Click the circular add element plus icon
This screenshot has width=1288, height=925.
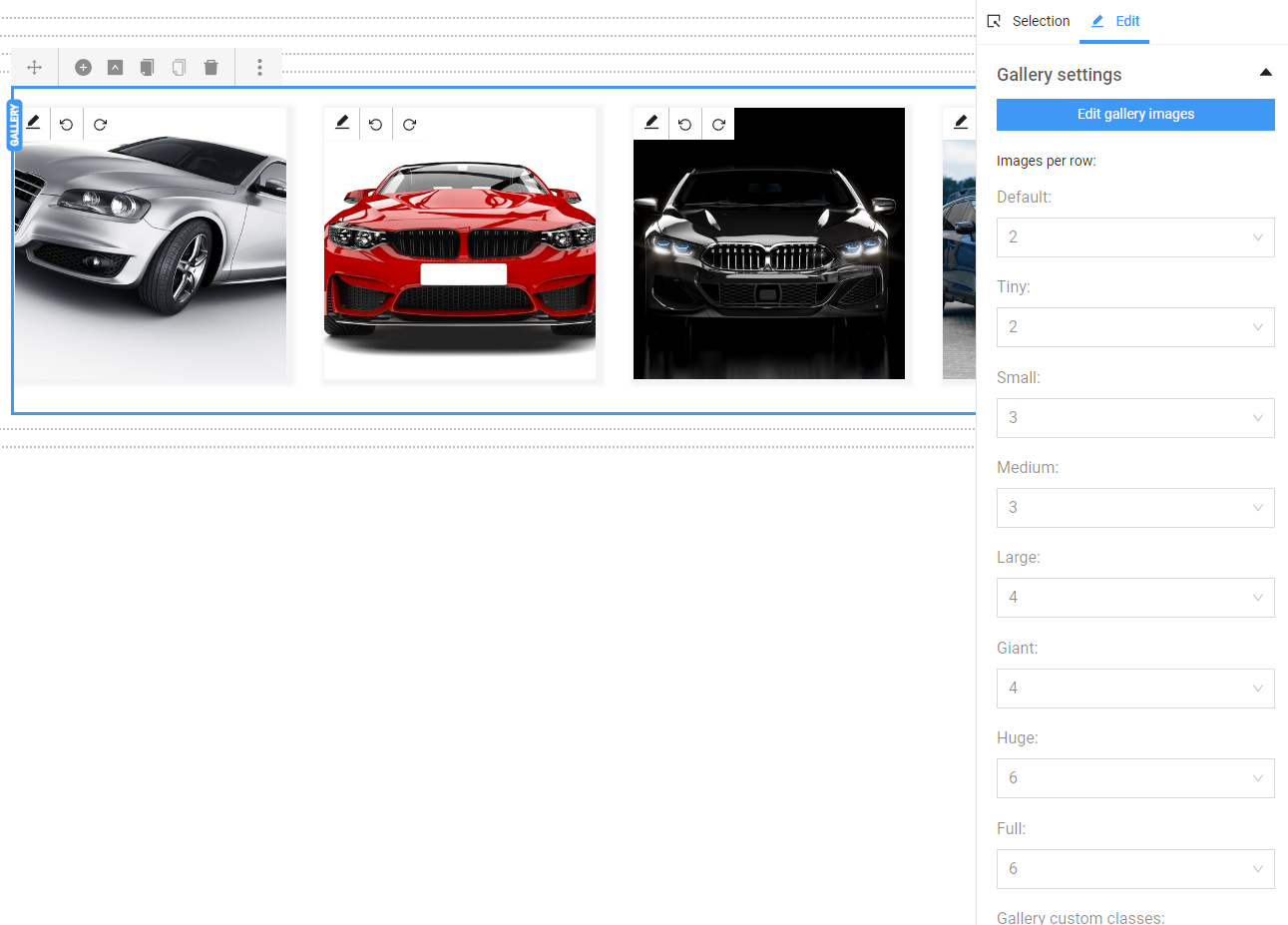tap(83, 67)
